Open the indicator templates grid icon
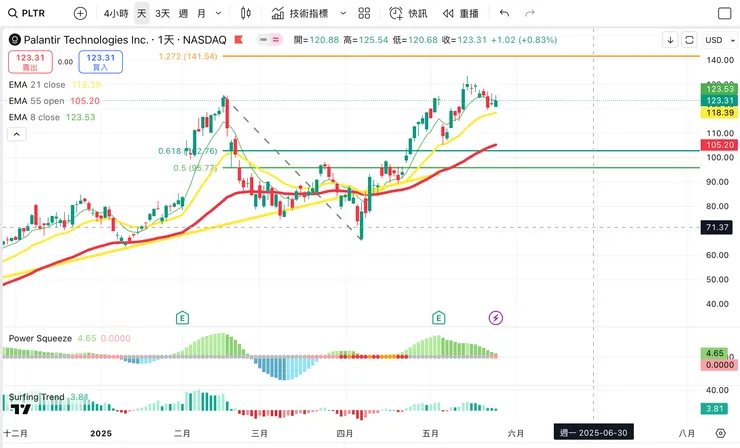This screenshot has width=740, height=448. pos(364,13)
